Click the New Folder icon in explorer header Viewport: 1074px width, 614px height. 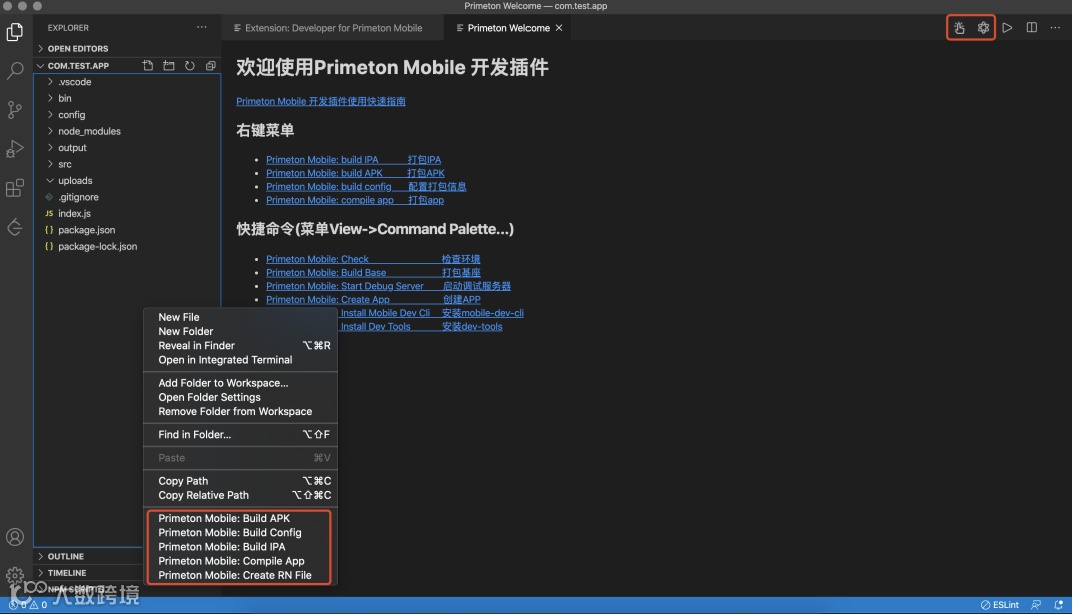tap(168, 66)
